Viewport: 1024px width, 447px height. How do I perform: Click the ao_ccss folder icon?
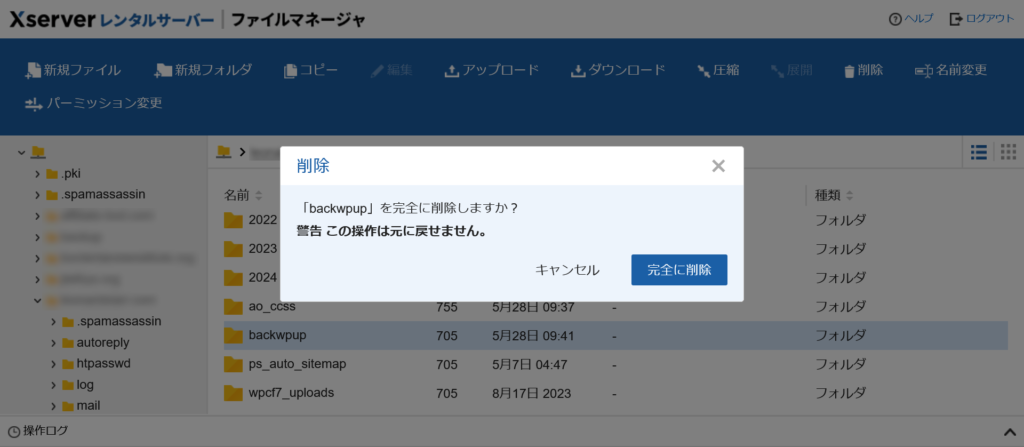(x=233, y=306)
